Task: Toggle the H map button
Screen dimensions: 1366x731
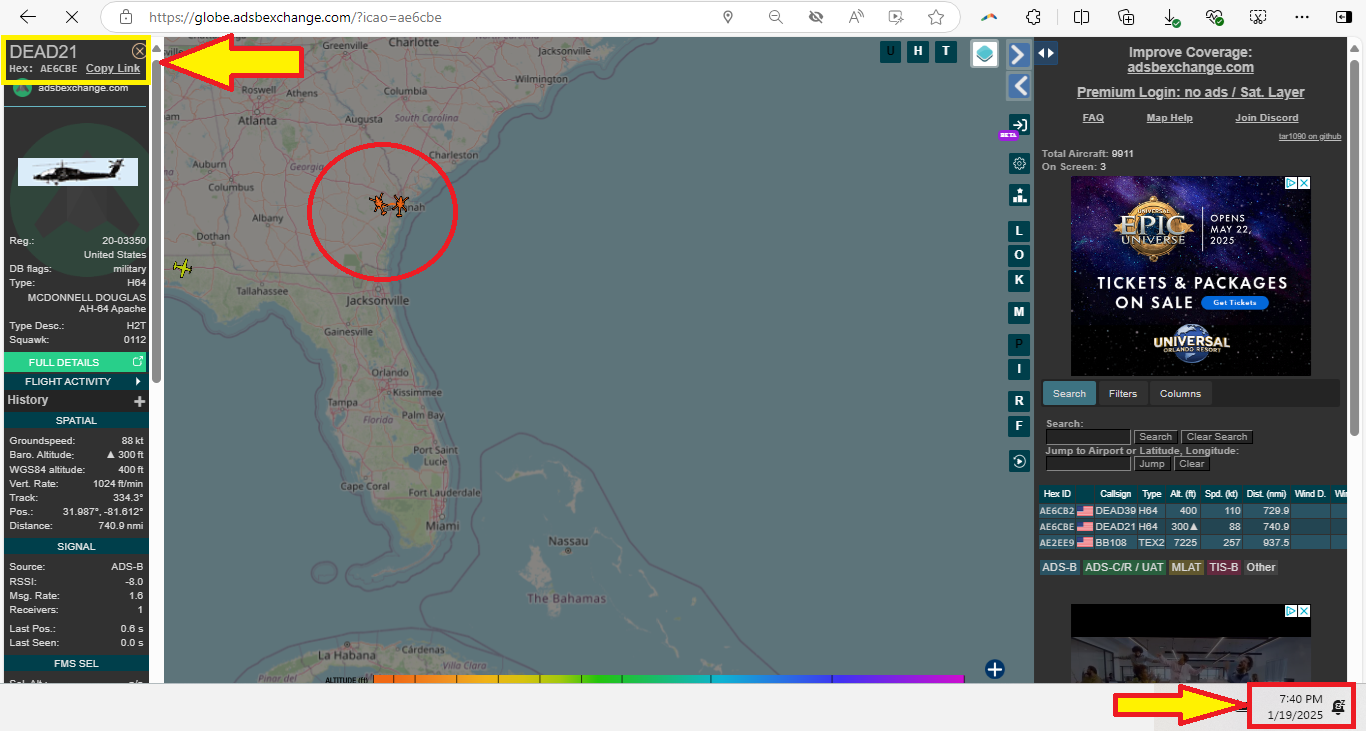Action: pyautogui.click(x=918, y=52)
